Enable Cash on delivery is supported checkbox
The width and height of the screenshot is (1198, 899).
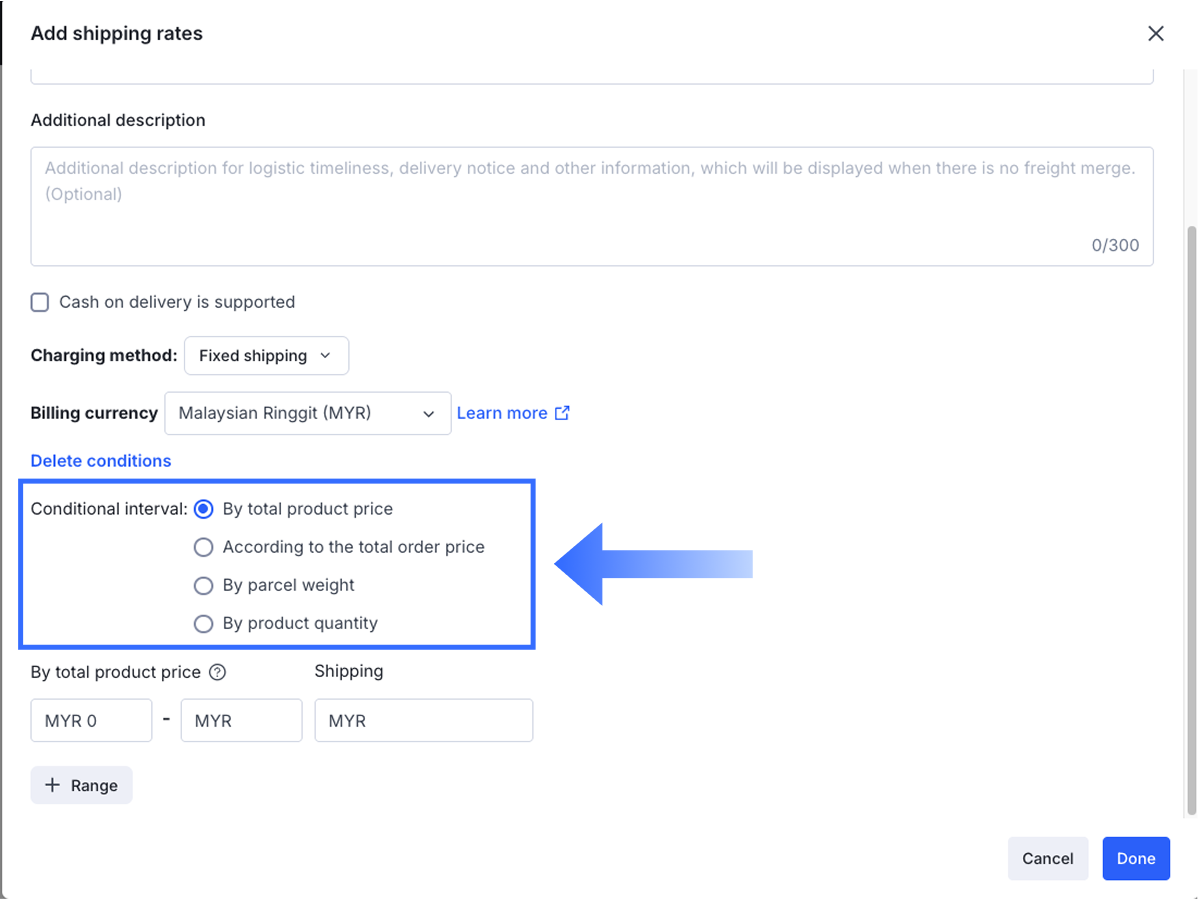click(x=40, y=302)
